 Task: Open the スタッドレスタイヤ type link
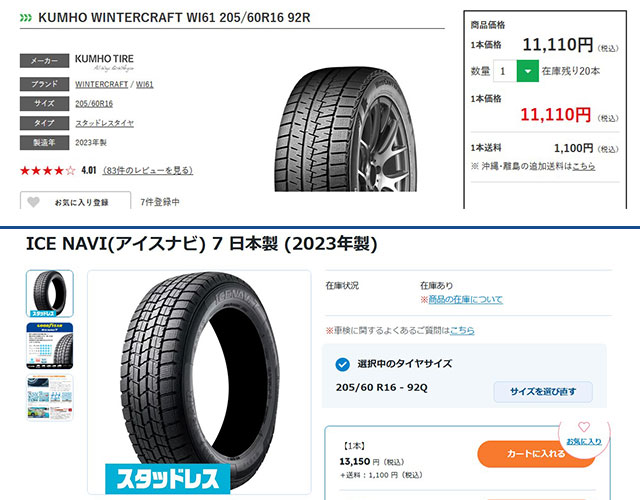tap(104, 123)
